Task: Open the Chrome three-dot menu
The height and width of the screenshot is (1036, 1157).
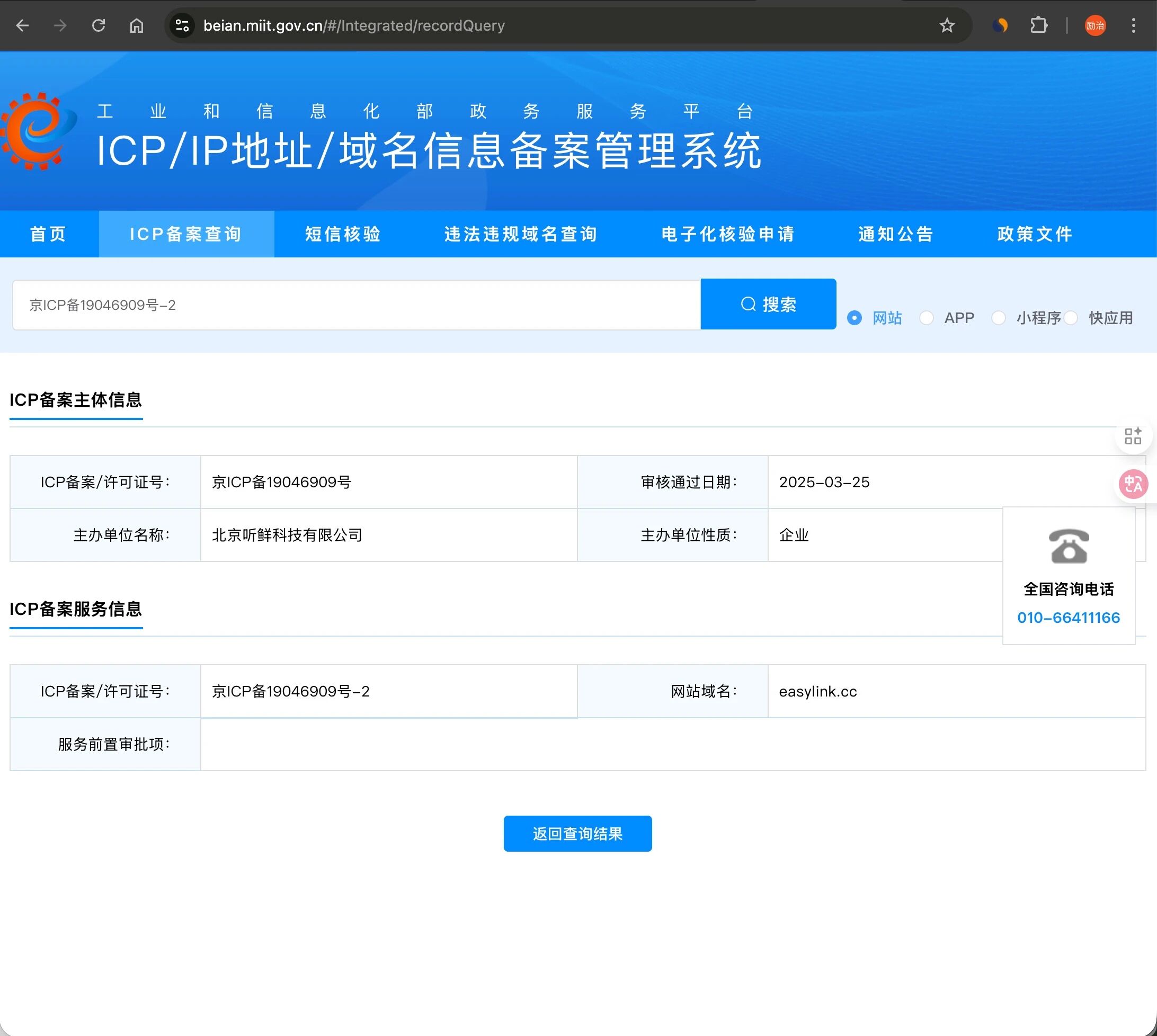Action: point(1133,25)
